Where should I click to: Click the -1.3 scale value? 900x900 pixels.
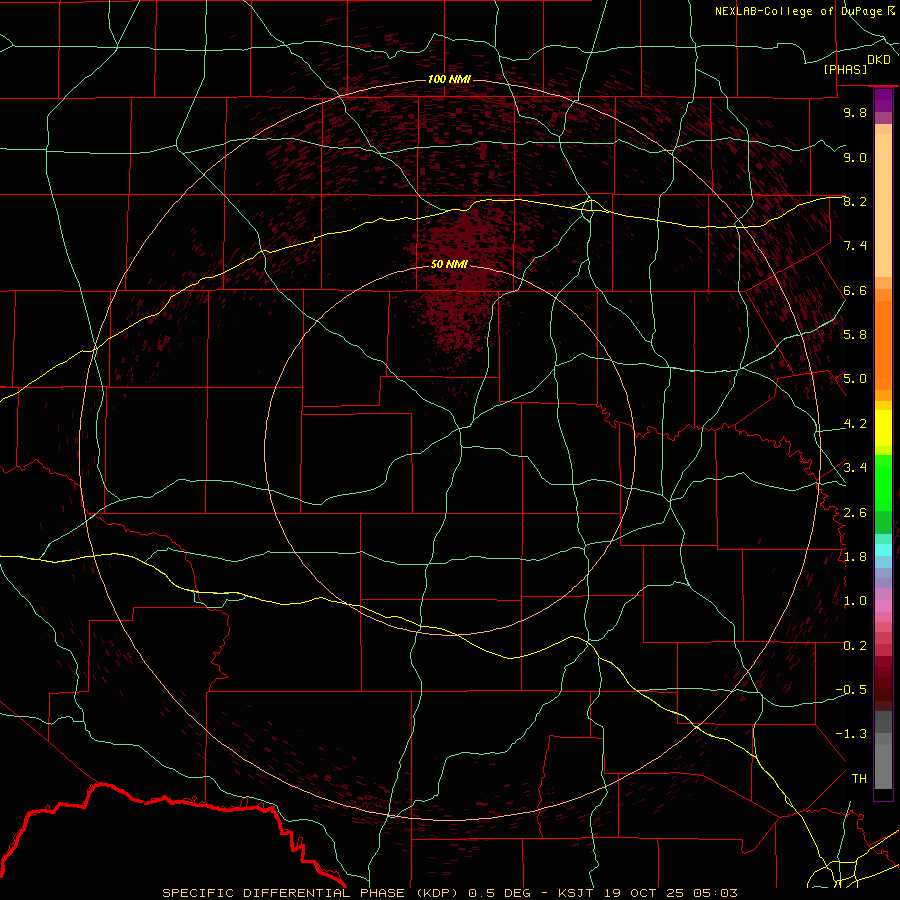851,734
